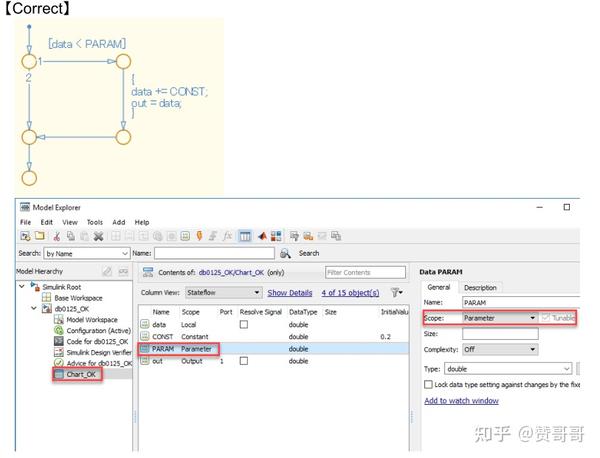Image resolution: width=600 pixels, height=458 pixels.
Task: Click the Add Event lightning icon
Action: (x=199, y=236)
